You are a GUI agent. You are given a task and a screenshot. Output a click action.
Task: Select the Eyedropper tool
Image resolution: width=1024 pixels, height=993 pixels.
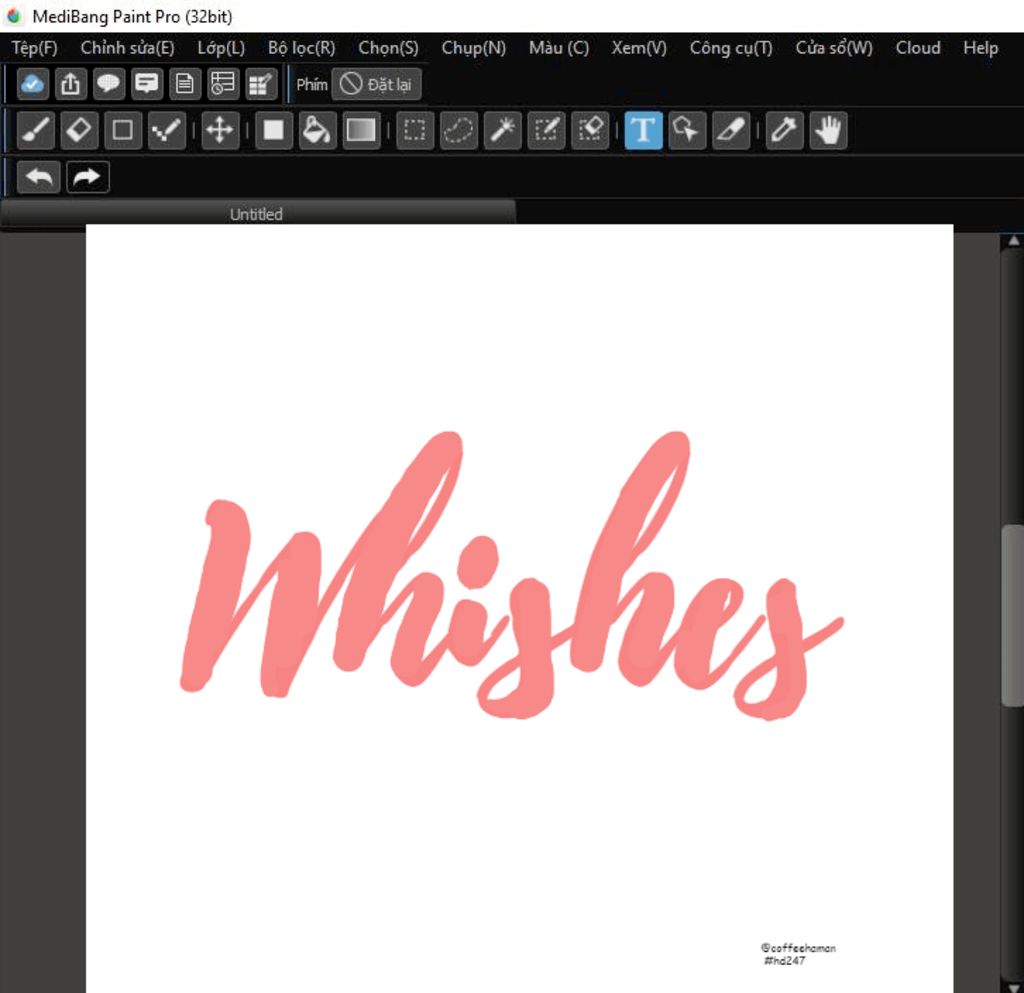click(x=784, y=131)
